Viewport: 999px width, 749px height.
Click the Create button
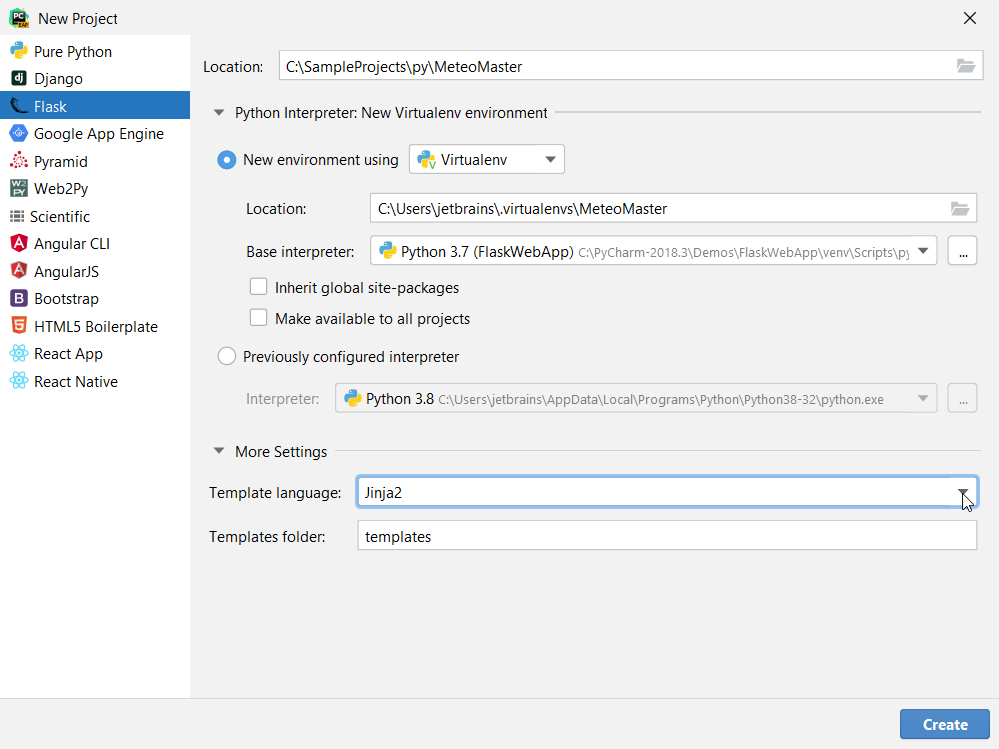[x=944, y=725]
